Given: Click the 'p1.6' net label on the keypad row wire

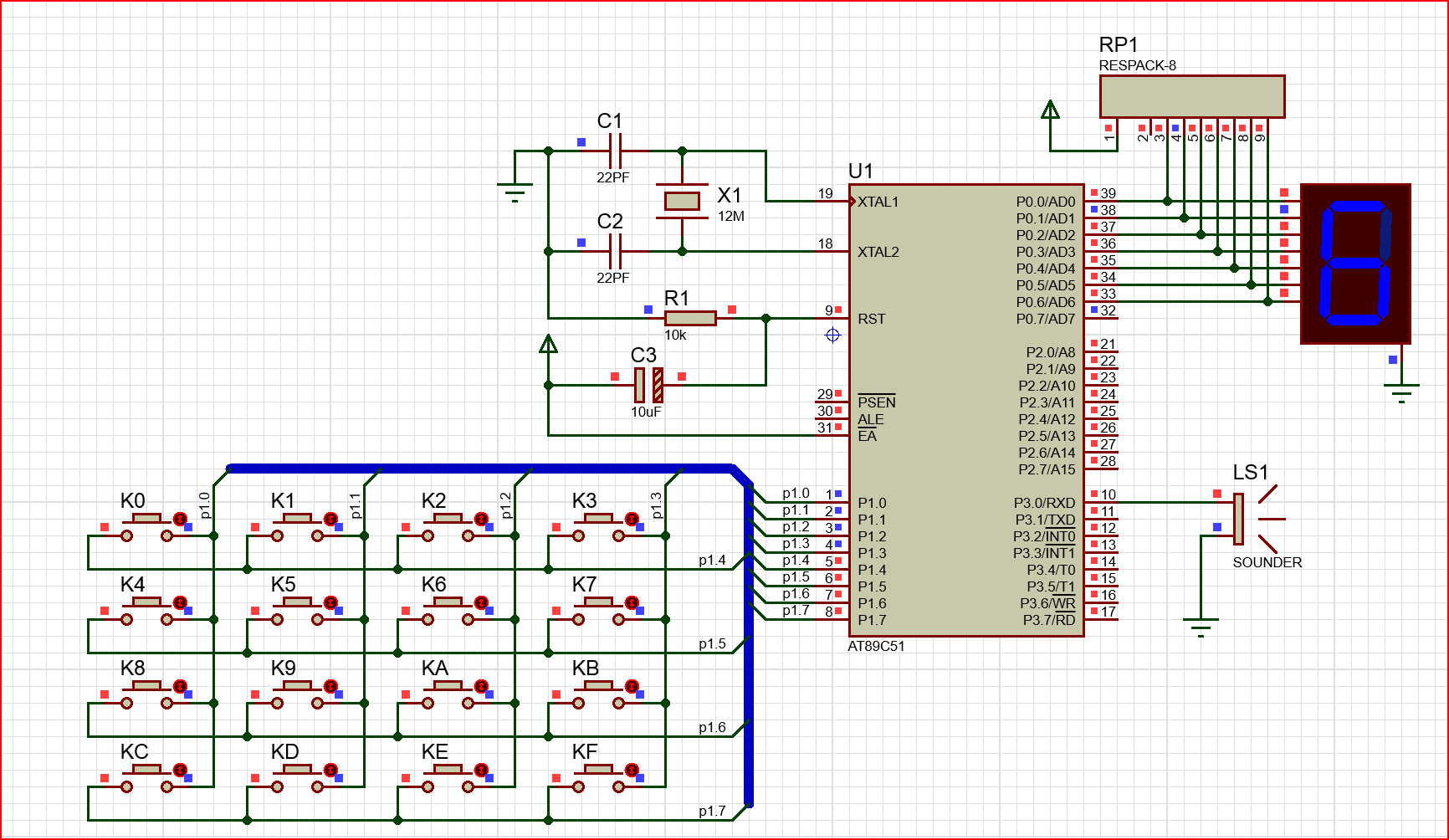Looking at the screenshot, I should [712, 727].
